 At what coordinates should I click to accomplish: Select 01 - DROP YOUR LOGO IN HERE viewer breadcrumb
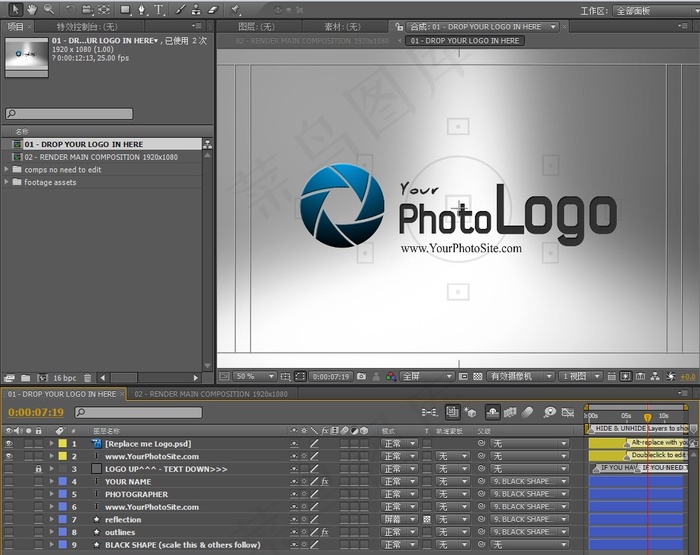(465, 41)
